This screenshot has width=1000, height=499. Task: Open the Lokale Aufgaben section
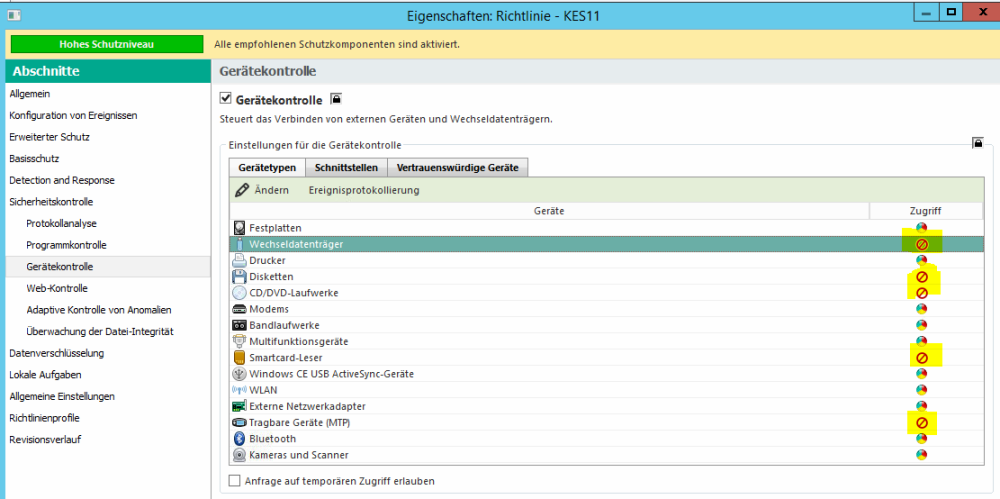45,375
